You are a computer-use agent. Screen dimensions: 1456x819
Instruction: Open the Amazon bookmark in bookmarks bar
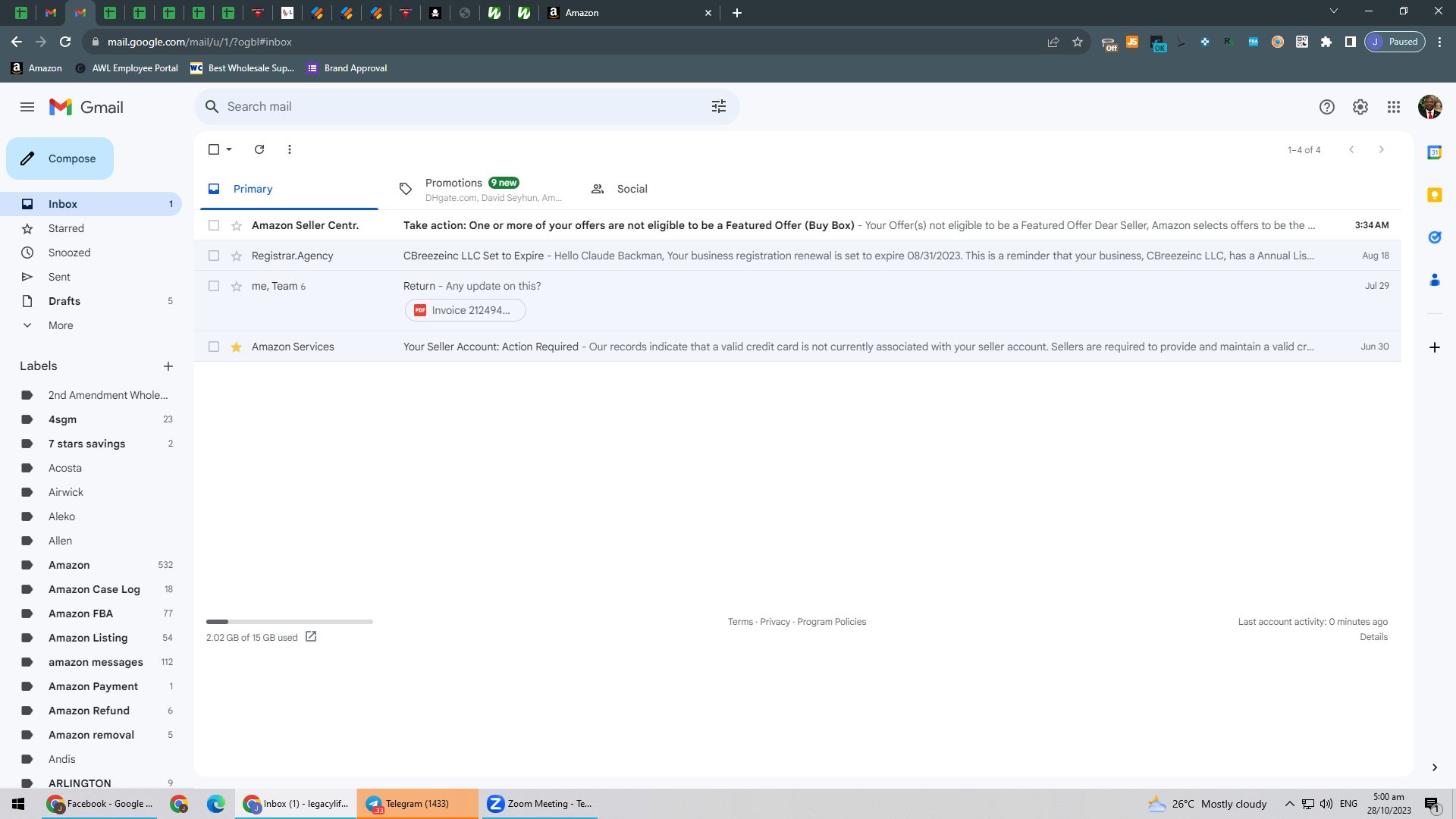pyautogui.click(x=36, y=68)
